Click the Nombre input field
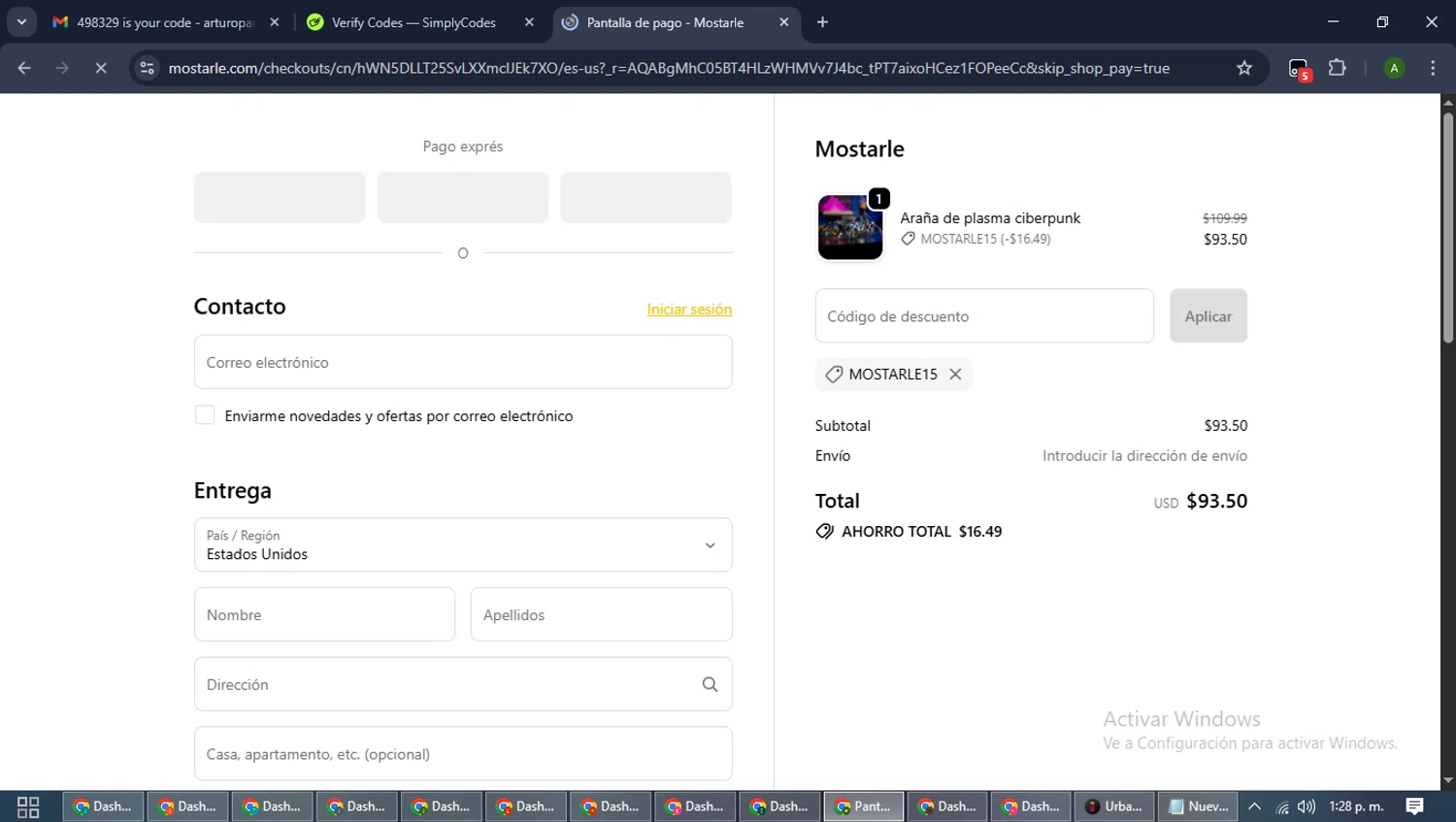The width and height of the screenshot is (1456, 822). click(x=324, y=614)
